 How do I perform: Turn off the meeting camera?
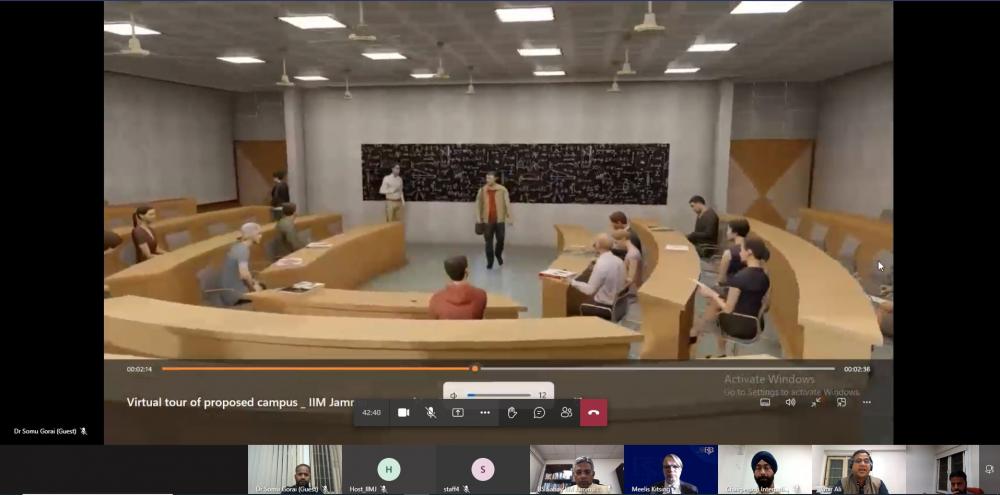tap(404, 412)
